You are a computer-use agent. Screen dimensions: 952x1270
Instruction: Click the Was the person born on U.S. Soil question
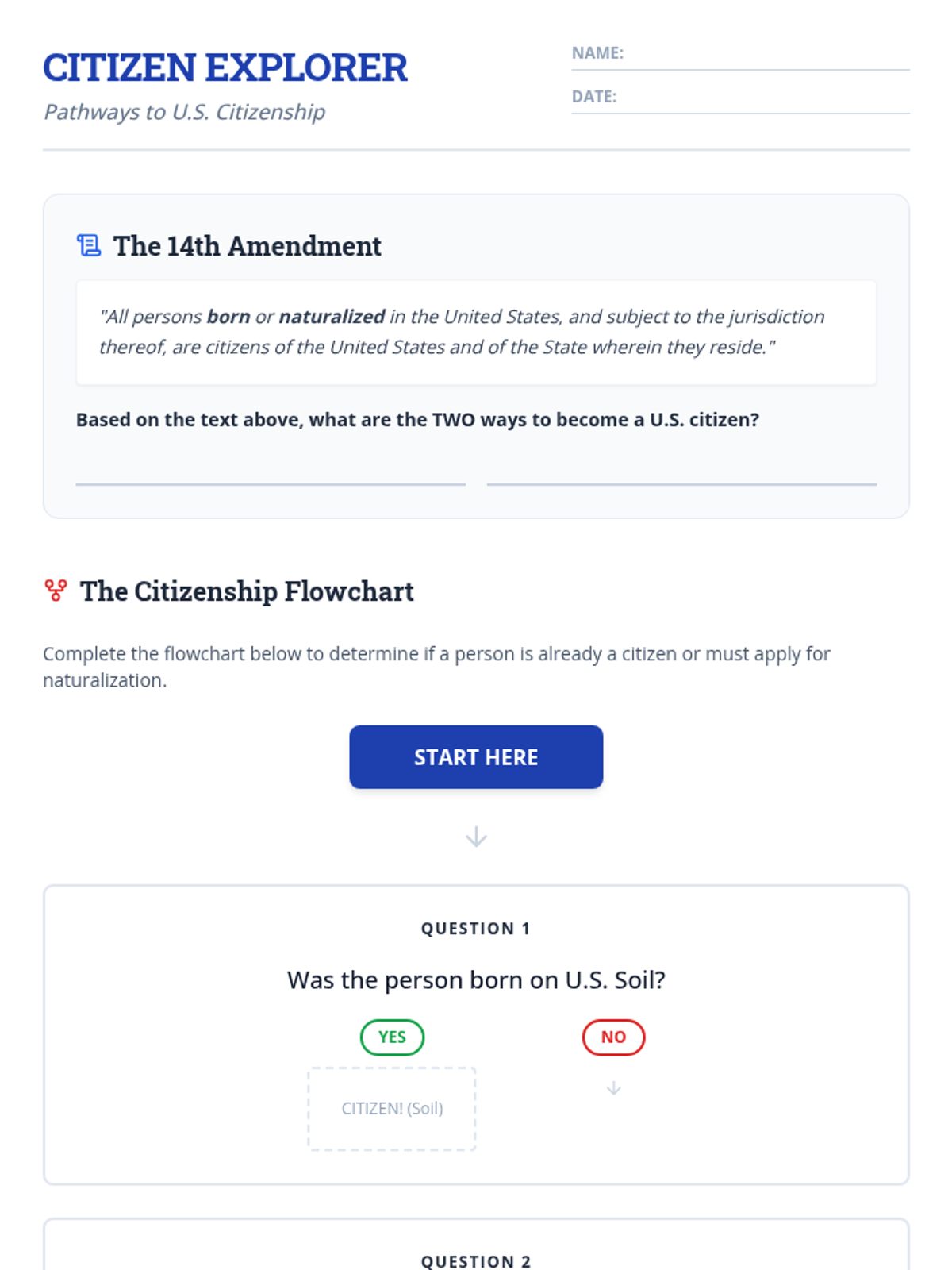point(476,980)
